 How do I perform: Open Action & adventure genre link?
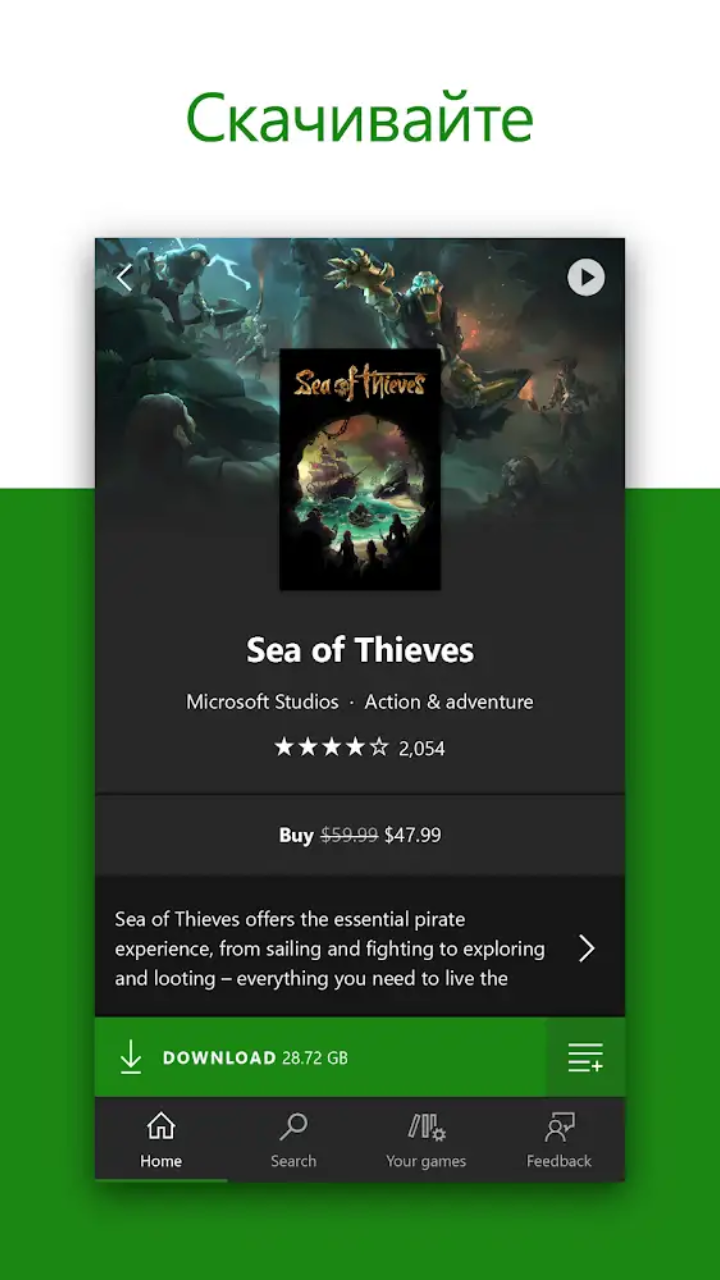tap(449, 702)
